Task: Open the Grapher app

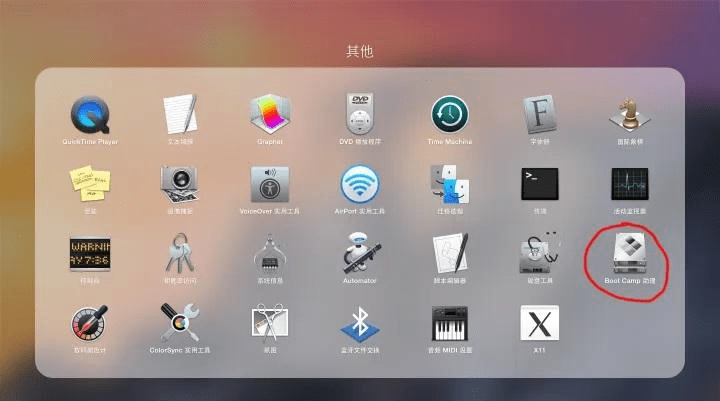Action: pos(270,114)
